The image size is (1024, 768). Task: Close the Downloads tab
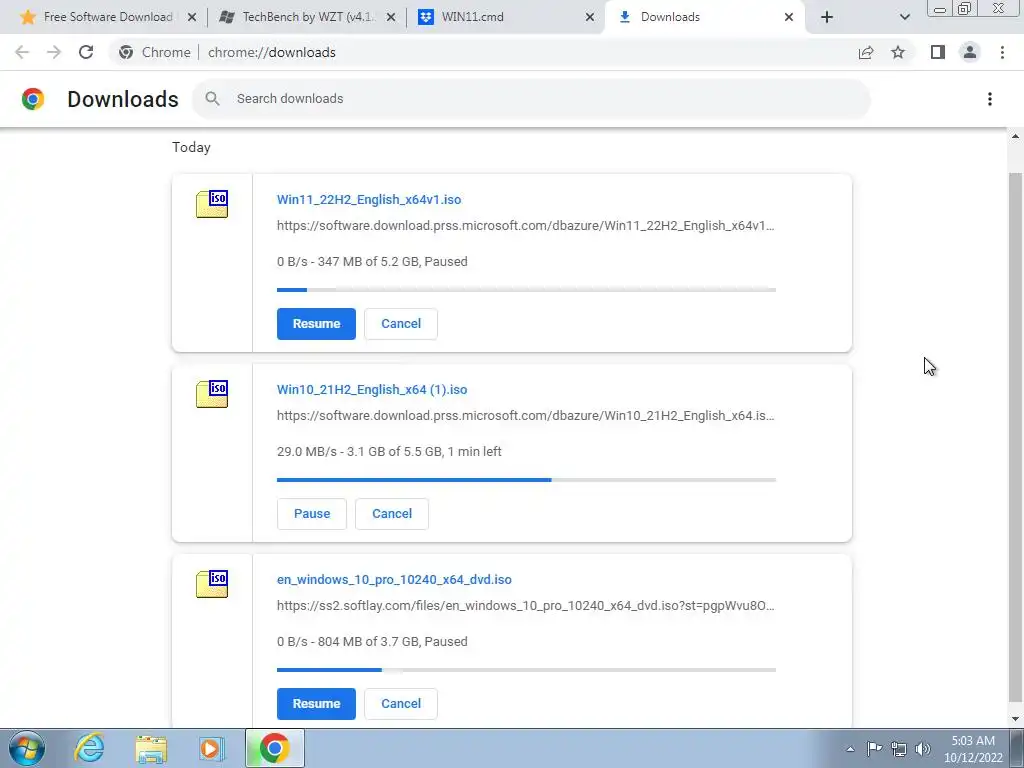coord(789,17)
